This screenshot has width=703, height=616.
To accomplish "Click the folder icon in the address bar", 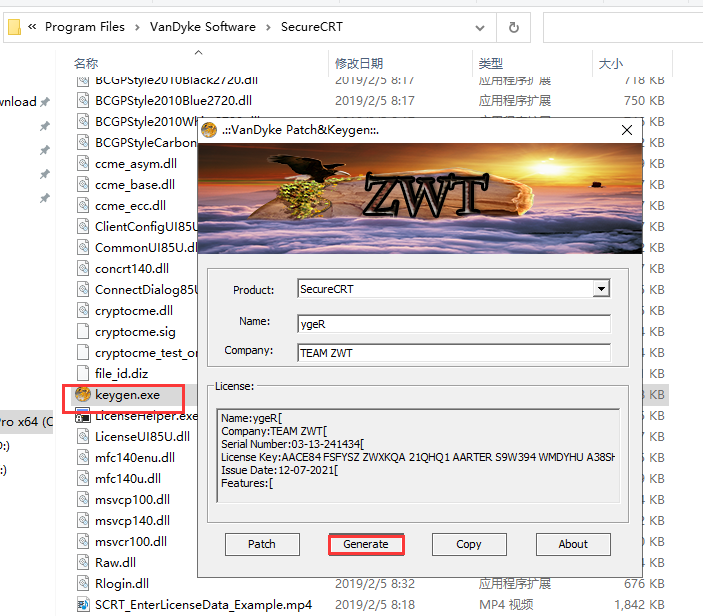I will click(x=15, y=27).
